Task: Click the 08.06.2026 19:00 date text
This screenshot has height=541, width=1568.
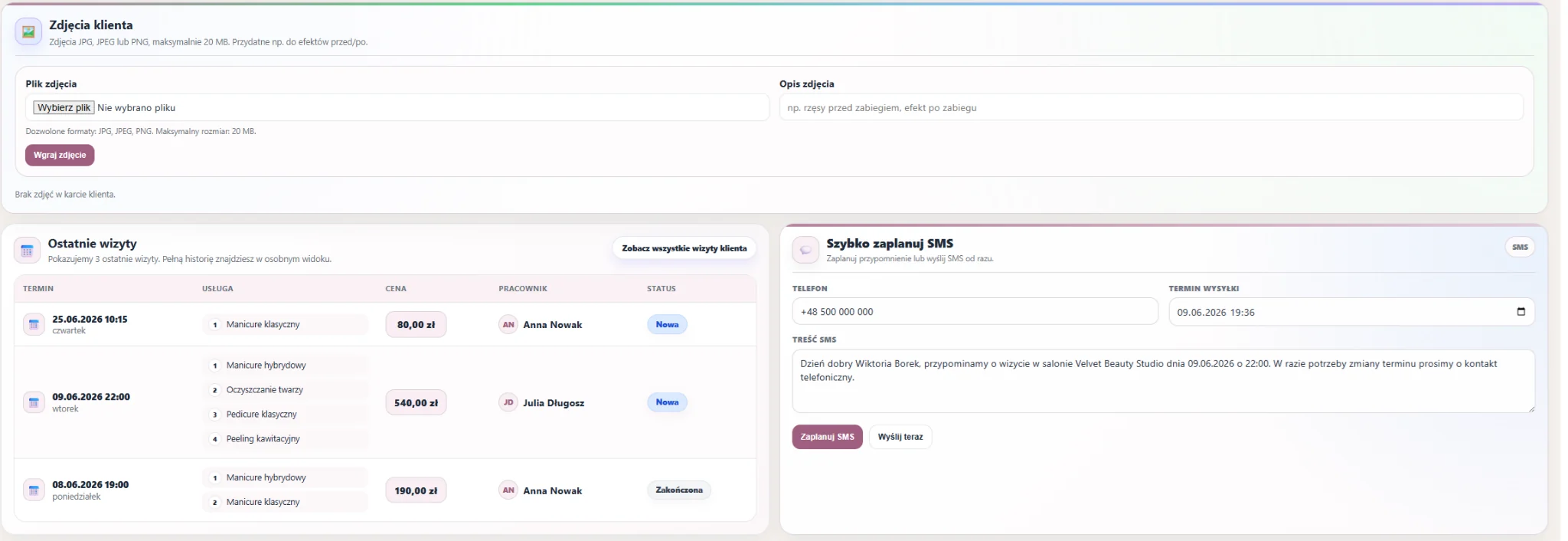Action: [x=90, y=484]
